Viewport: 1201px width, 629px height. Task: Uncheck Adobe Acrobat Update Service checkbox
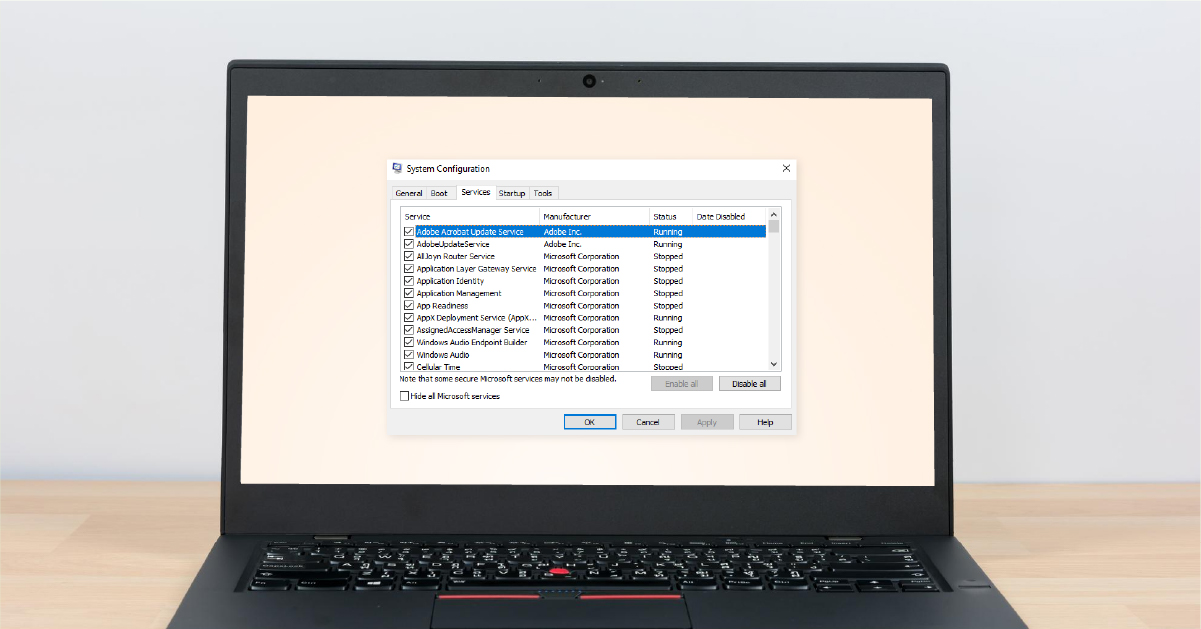click(408, 232)
